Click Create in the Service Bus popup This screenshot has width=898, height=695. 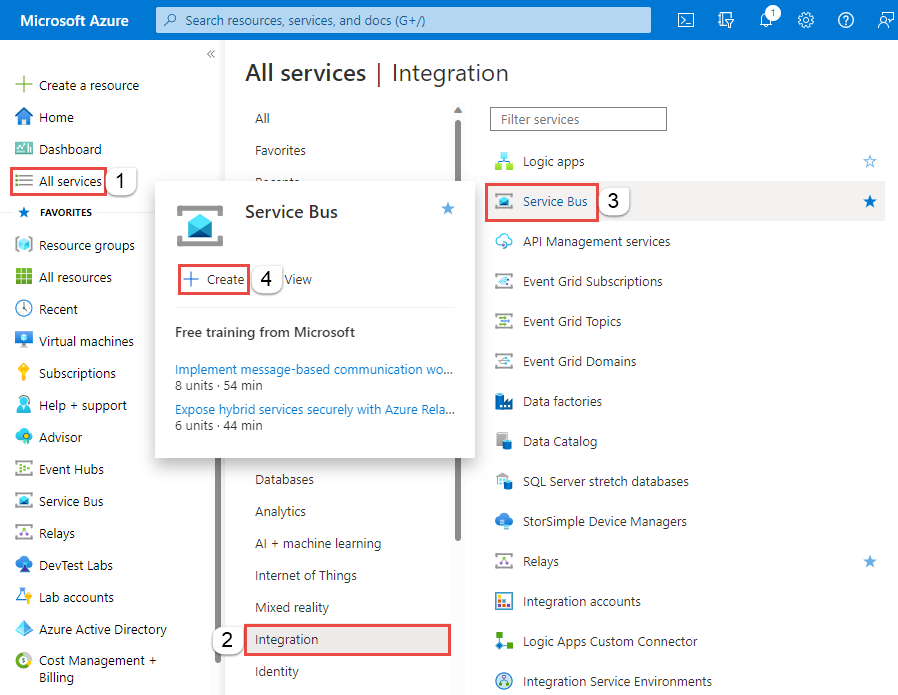[215, 280]
